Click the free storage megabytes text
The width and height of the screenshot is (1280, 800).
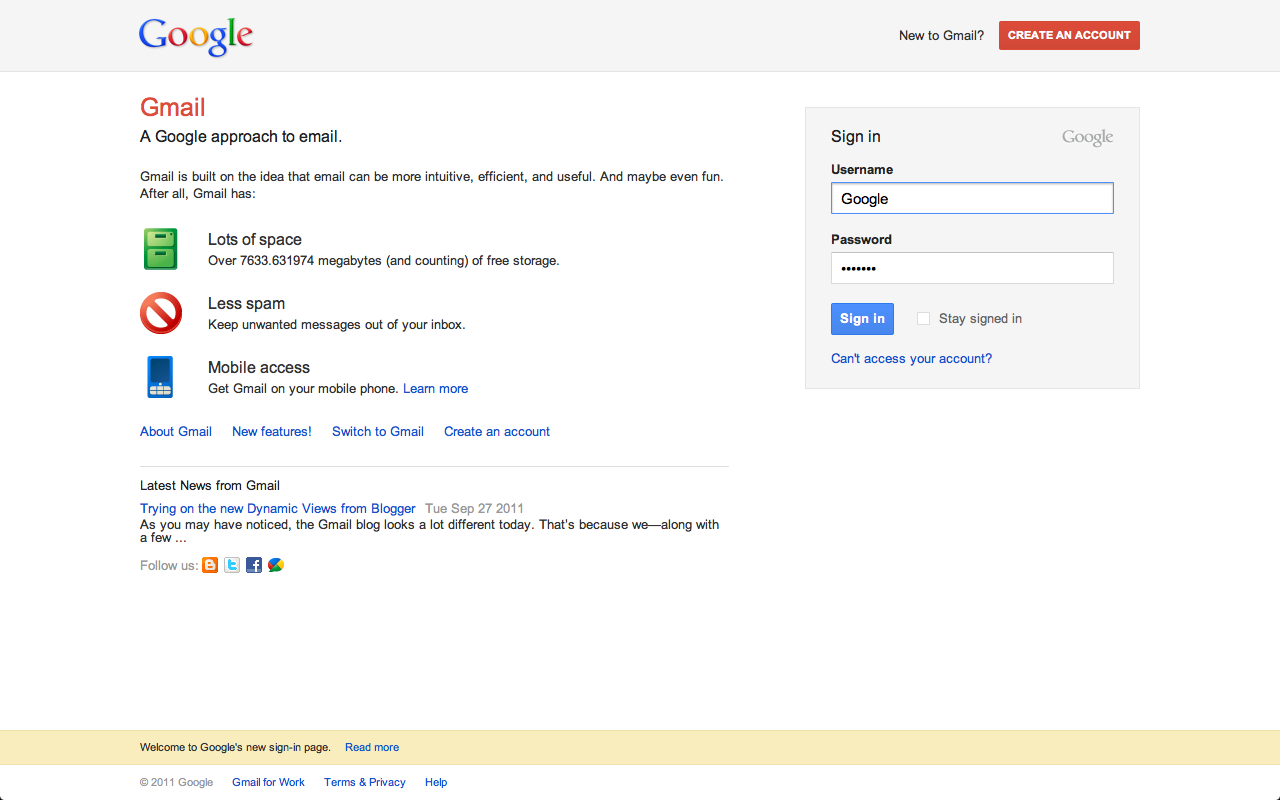[384, 261]
